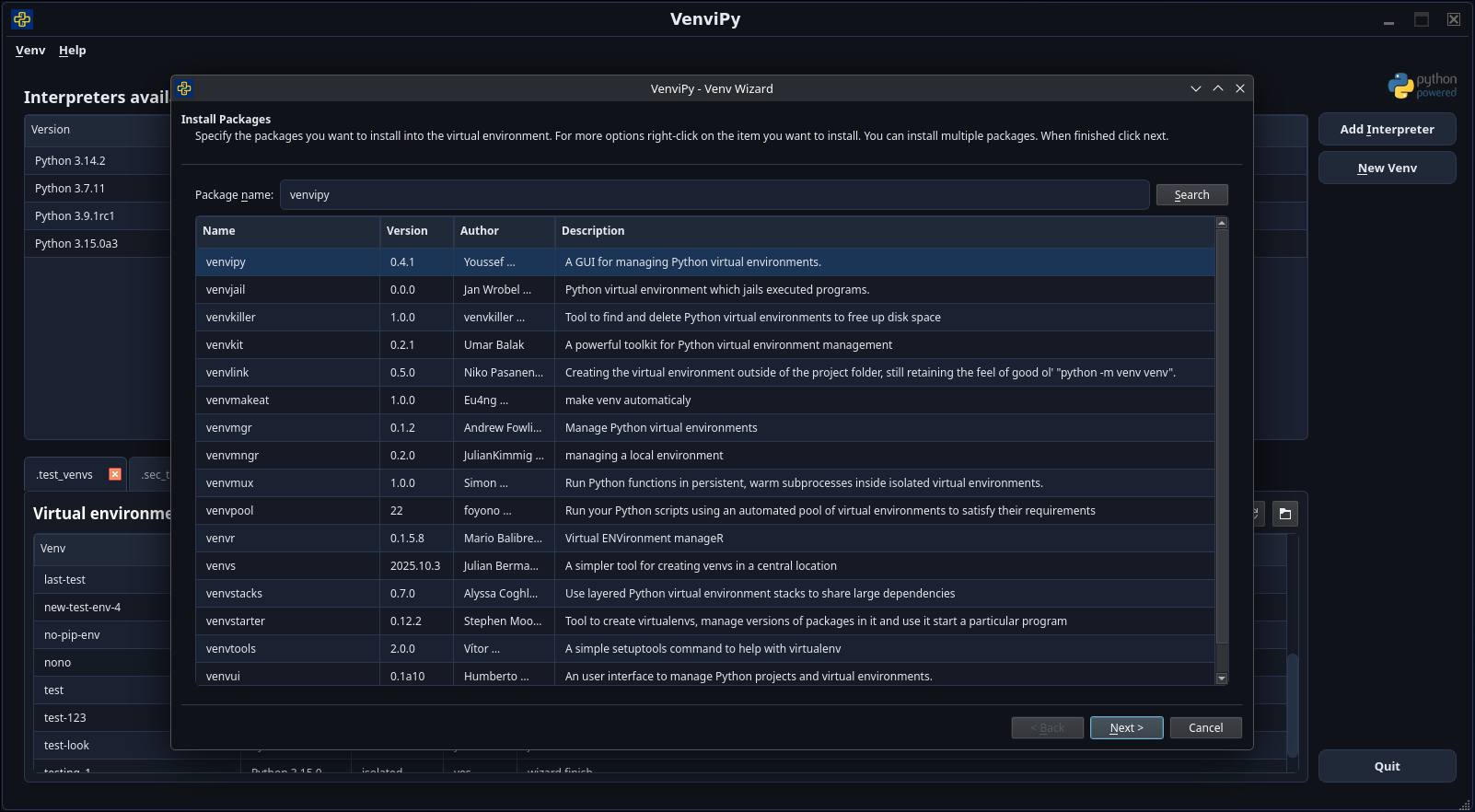Select the venvstacks package row
The height and width of the screenshot is (812, 1475).
click(x=705, y=594)
